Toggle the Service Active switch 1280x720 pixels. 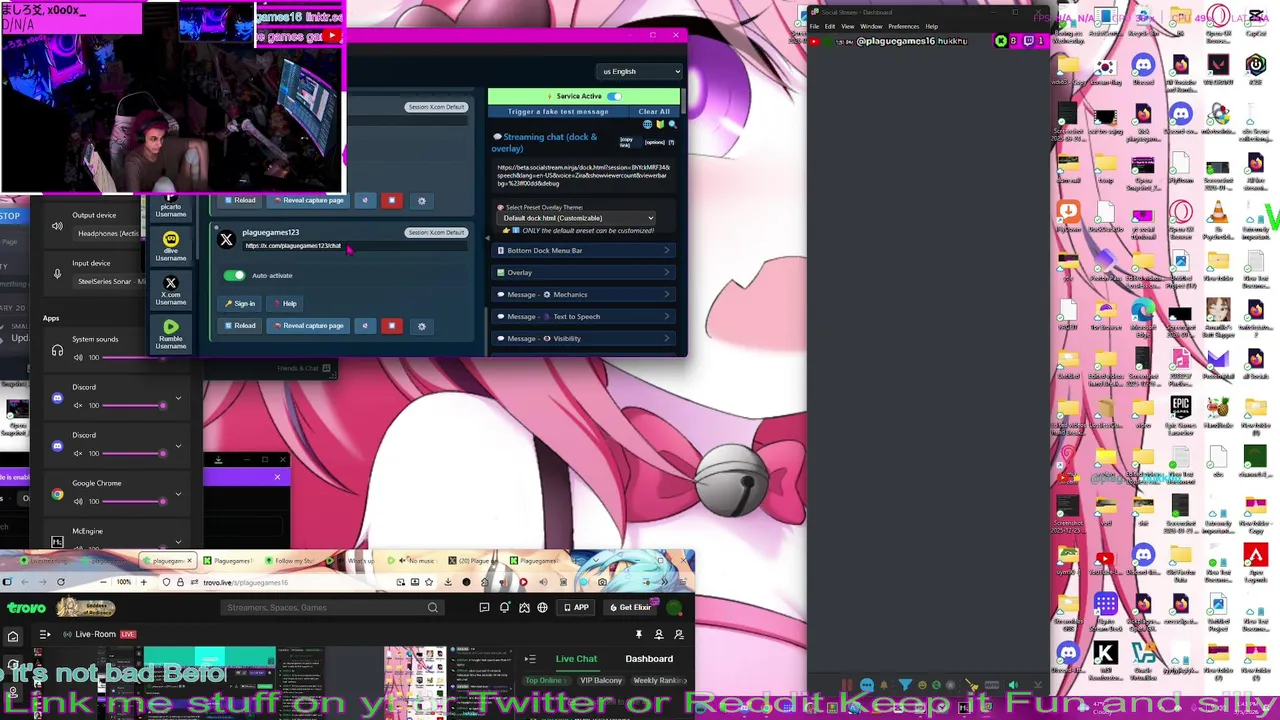pyautogui.click(x=613, y=96)
